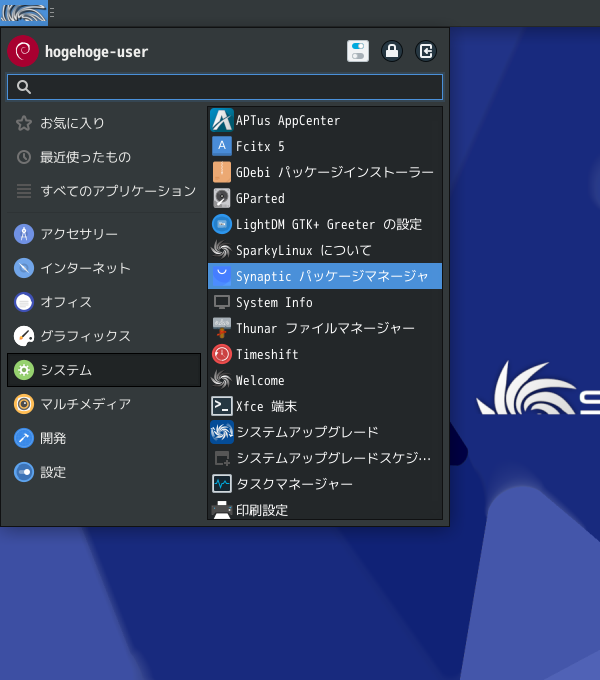
Task: Open Xfce terminal
Action: (325, 406)
